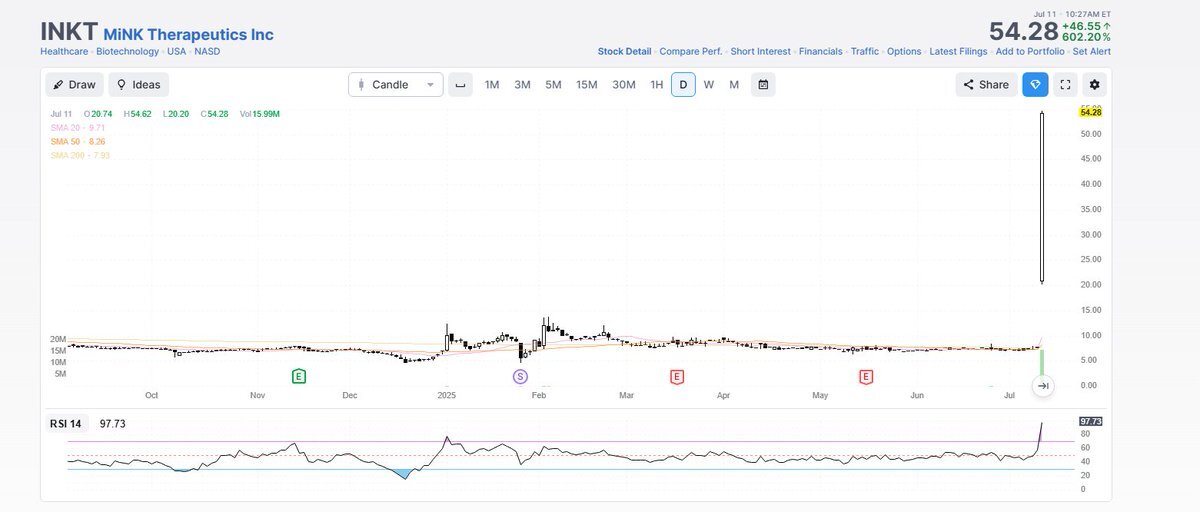Click the blue diamond Elite icon
Image resolution: width=1200 pixels, height=512 pixels.
tap(1035, 85)
